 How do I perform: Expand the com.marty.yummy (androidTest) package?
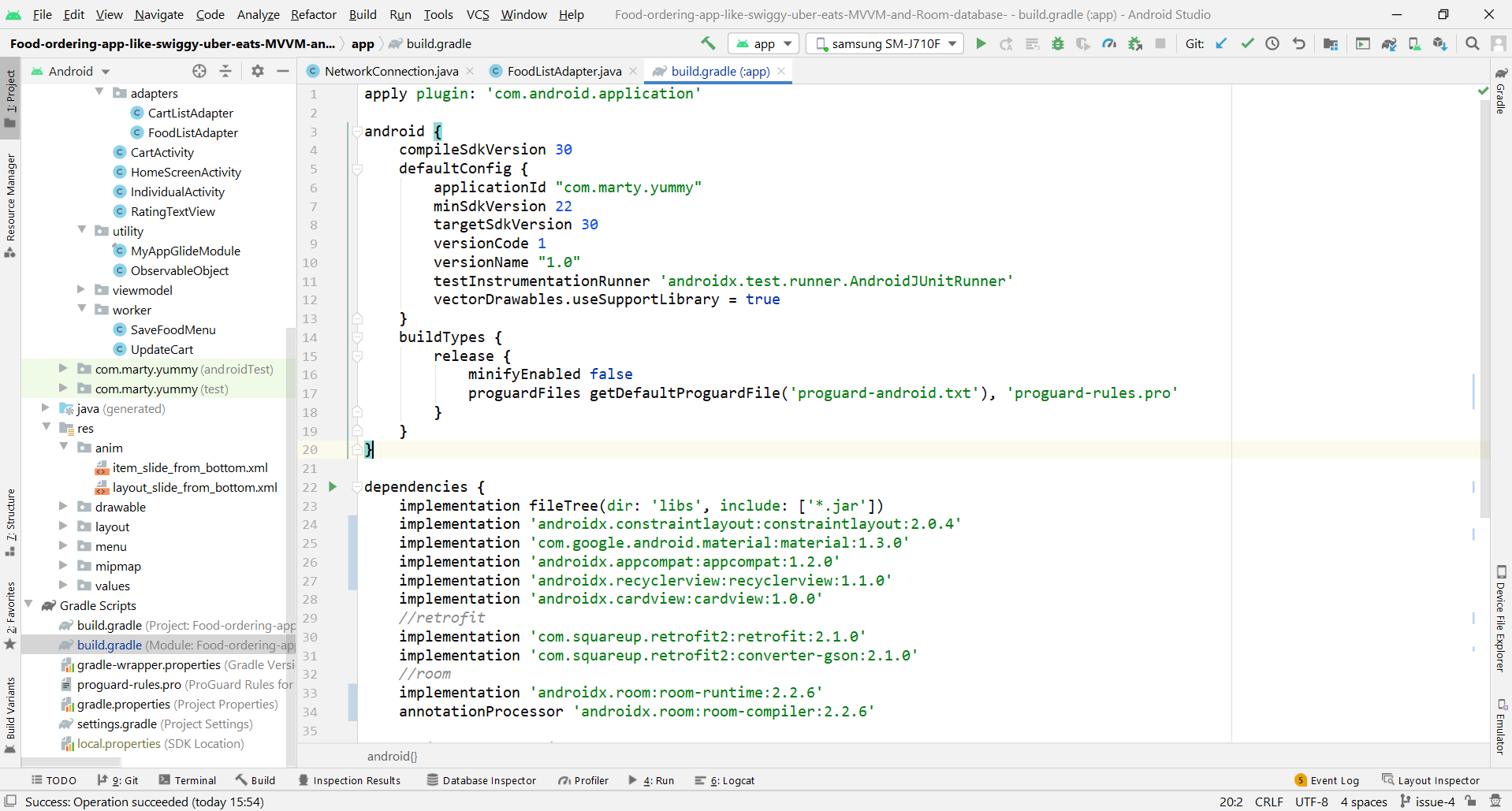64,368
